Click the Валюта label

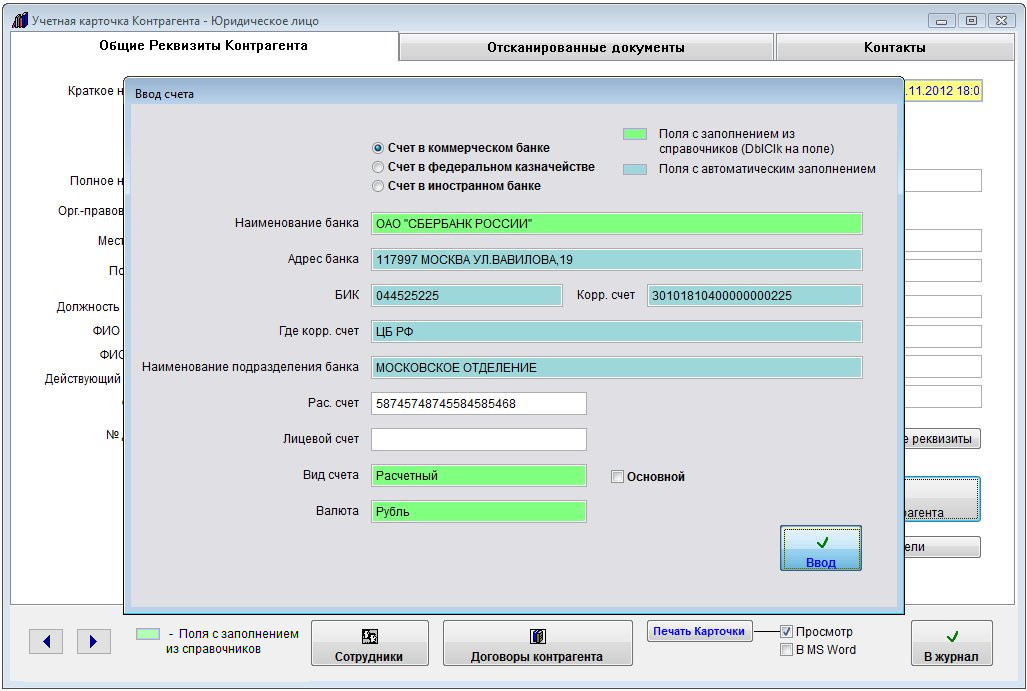(x=337, y=511)
